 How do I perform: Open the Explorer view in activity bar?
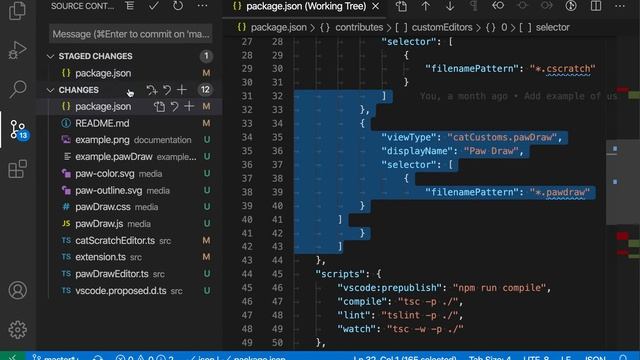click(x=17, y=11)
